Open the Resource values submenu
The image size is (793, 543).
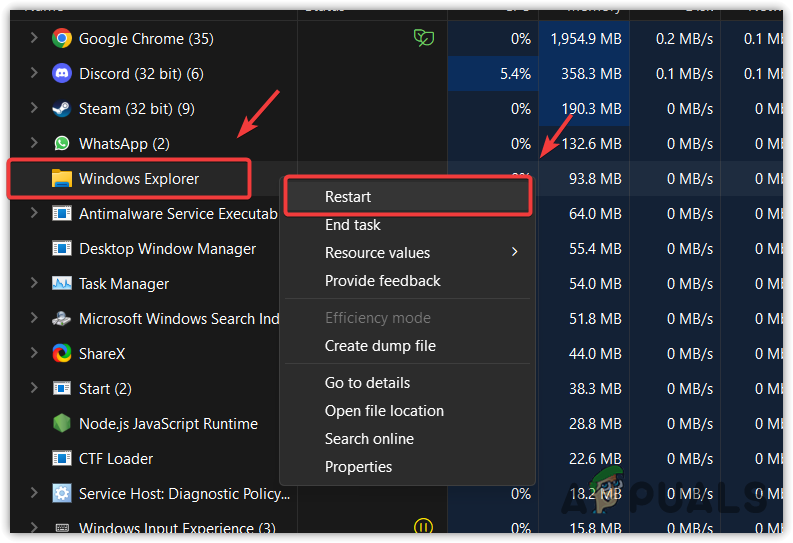(407, 252)
